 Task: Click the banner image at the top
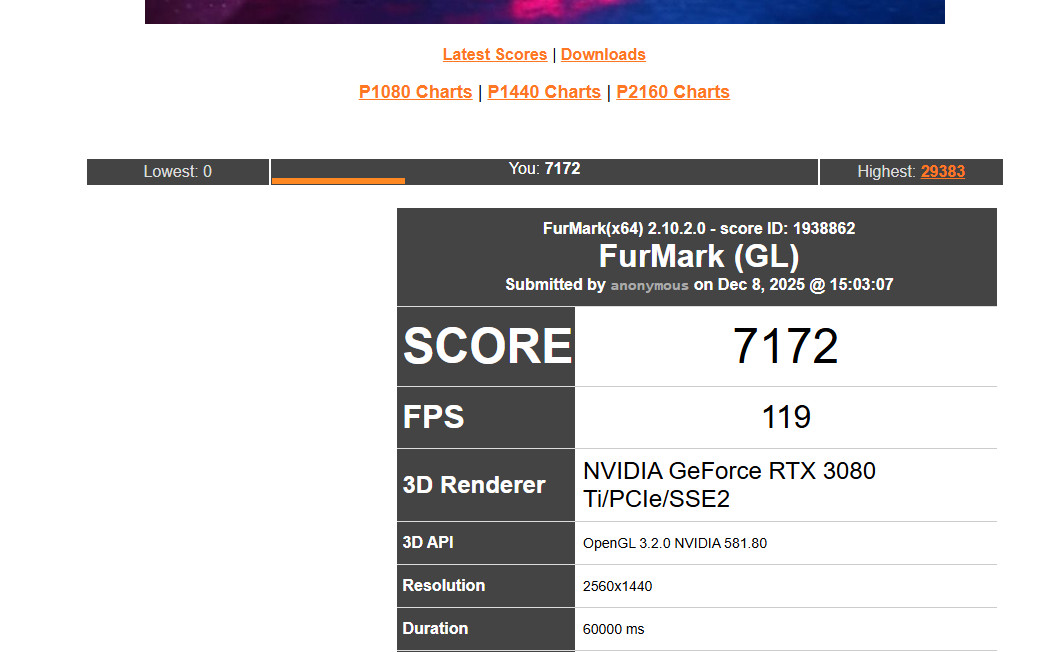click(545, 11)
